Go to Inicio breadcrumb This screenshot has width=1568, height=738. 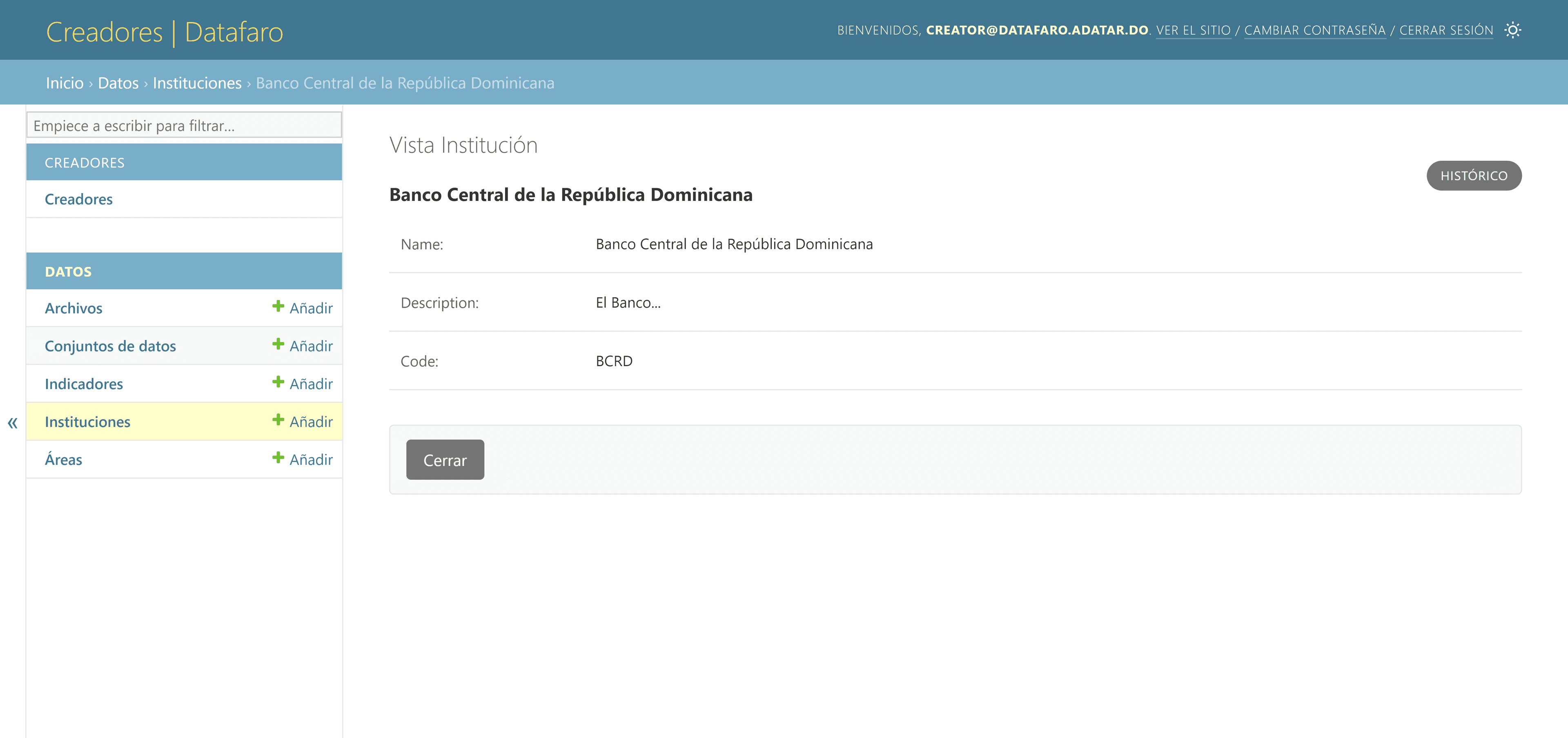(65, 83)
